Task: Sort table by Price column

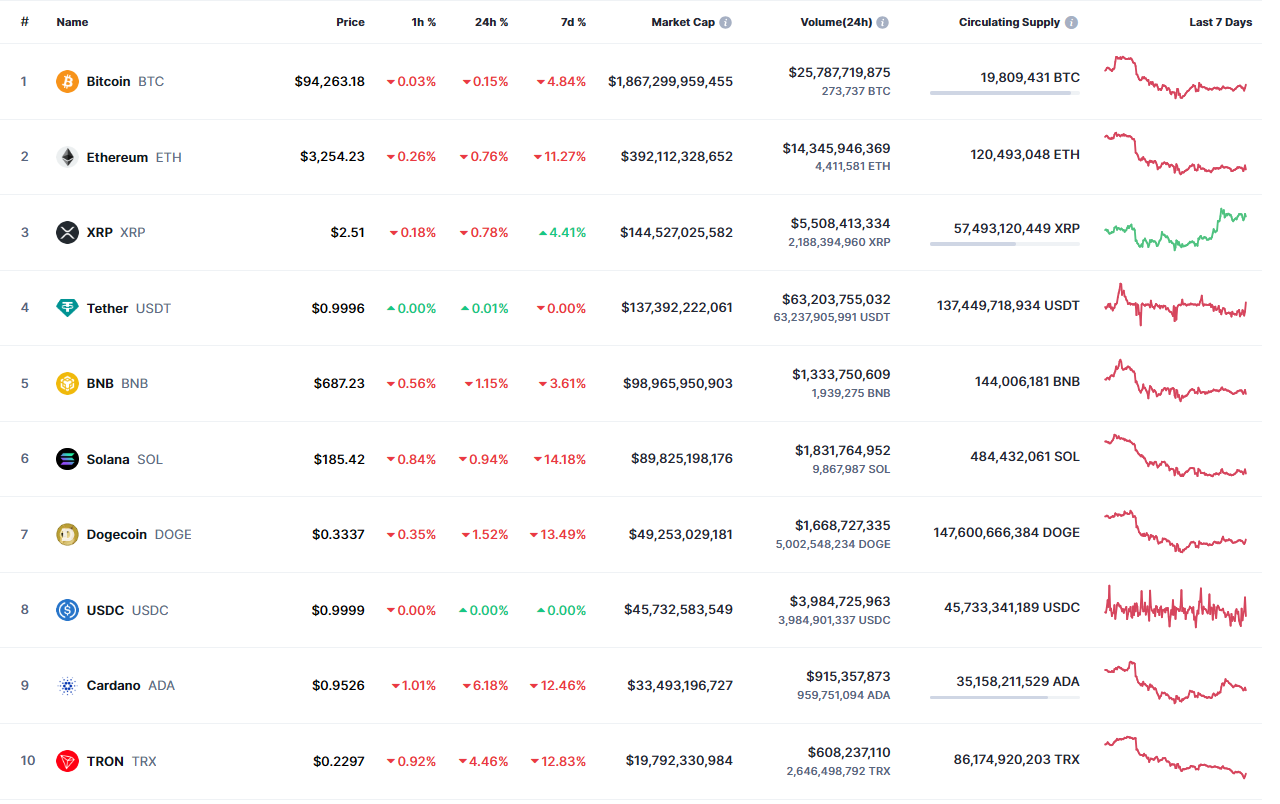Action: tap(350, 22)
